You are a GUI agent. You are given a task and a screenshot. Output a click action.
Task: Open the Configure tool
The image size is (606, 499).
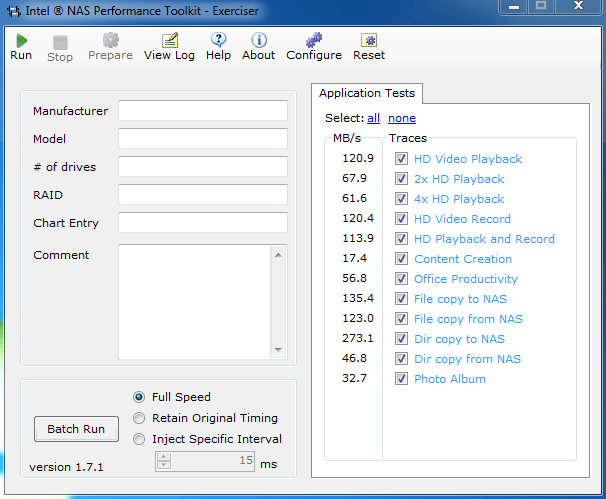pos(314,41)
